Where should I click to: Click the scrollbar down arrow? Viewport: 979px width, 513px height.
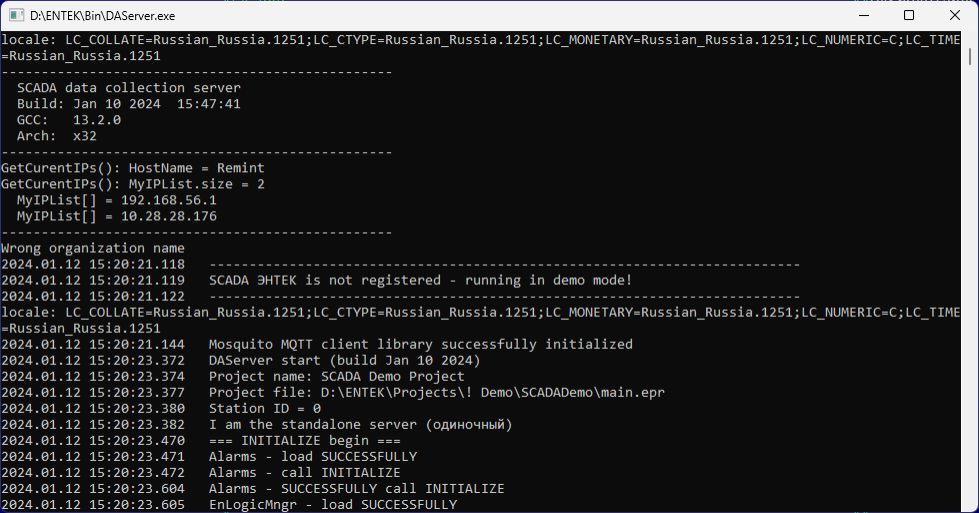pos(969,504)
